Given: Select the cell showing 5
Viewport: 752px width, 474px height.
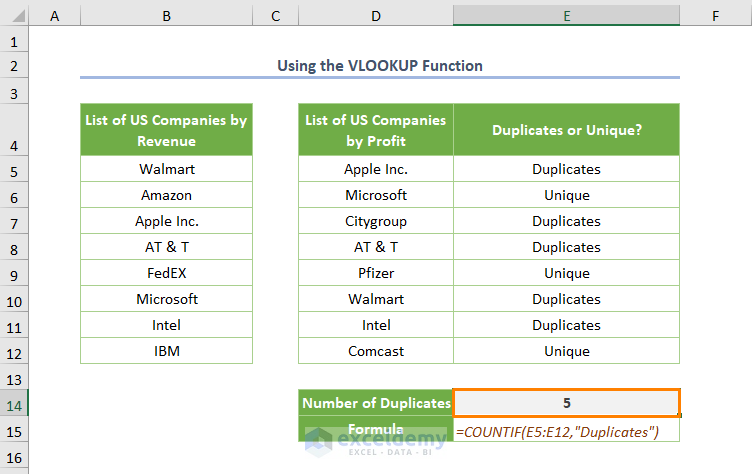Looking at the screenshot, I should (566, 403).
